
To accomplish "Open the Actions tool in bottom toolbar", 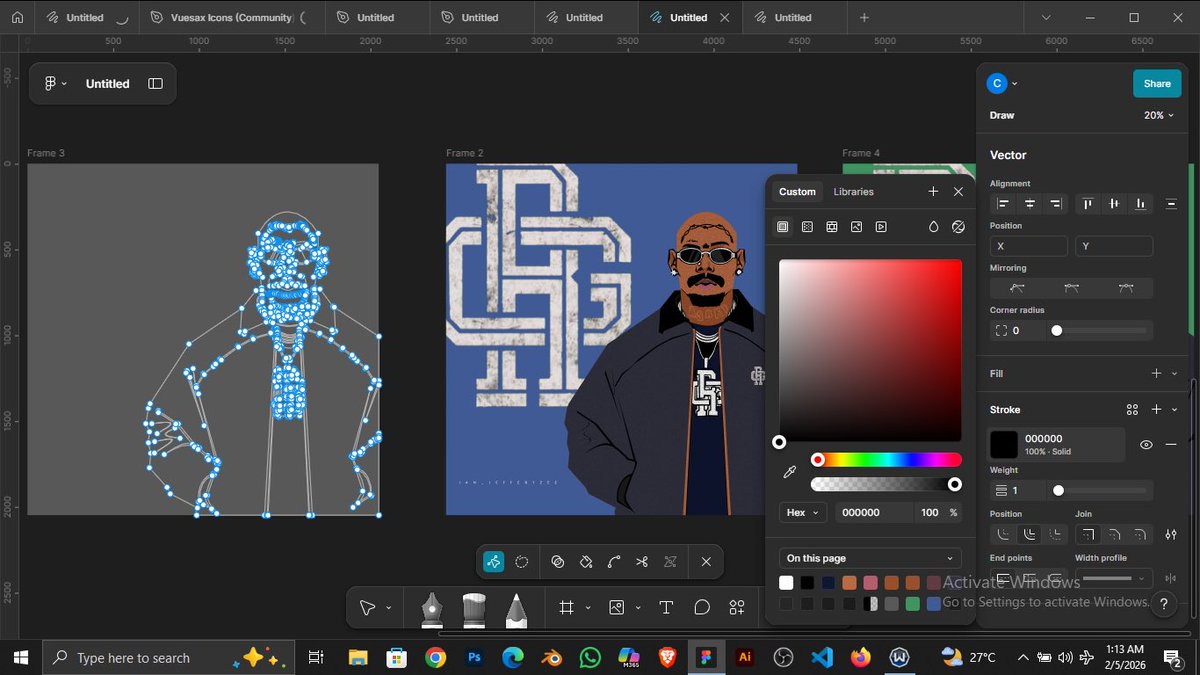I will [x=737, y=607].
